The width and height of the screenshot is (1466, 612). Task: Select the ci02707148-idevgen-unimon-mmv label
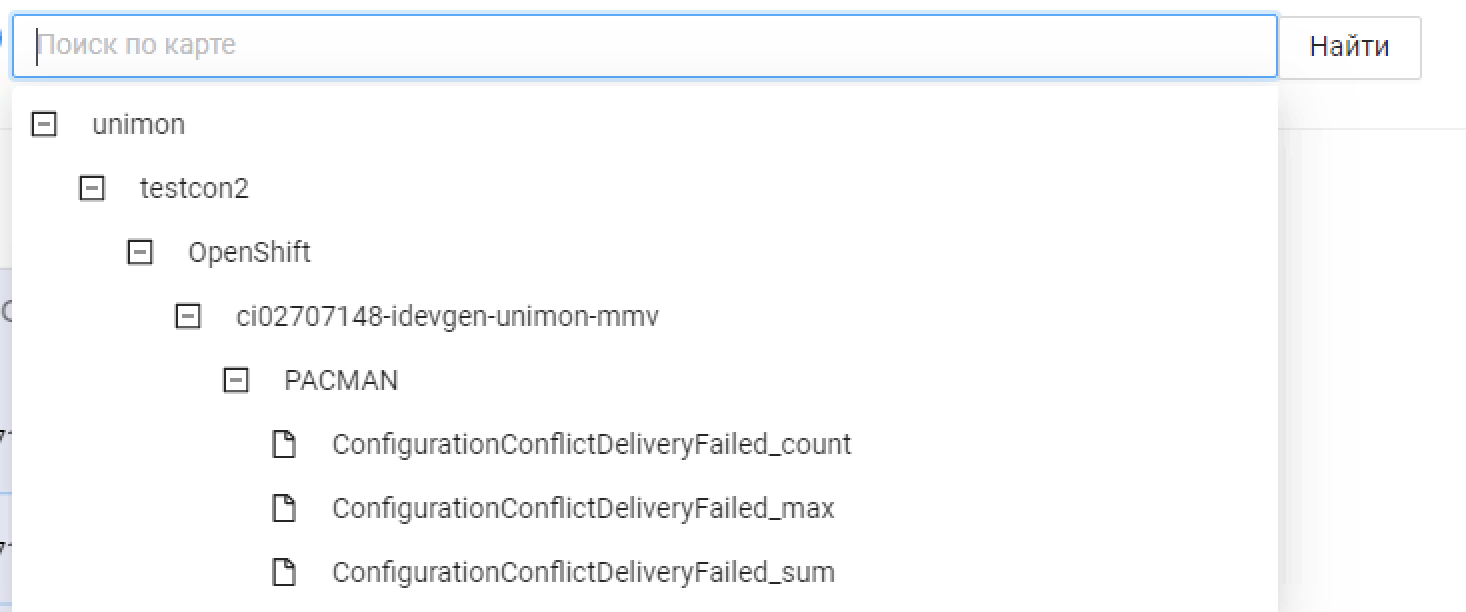447,317
